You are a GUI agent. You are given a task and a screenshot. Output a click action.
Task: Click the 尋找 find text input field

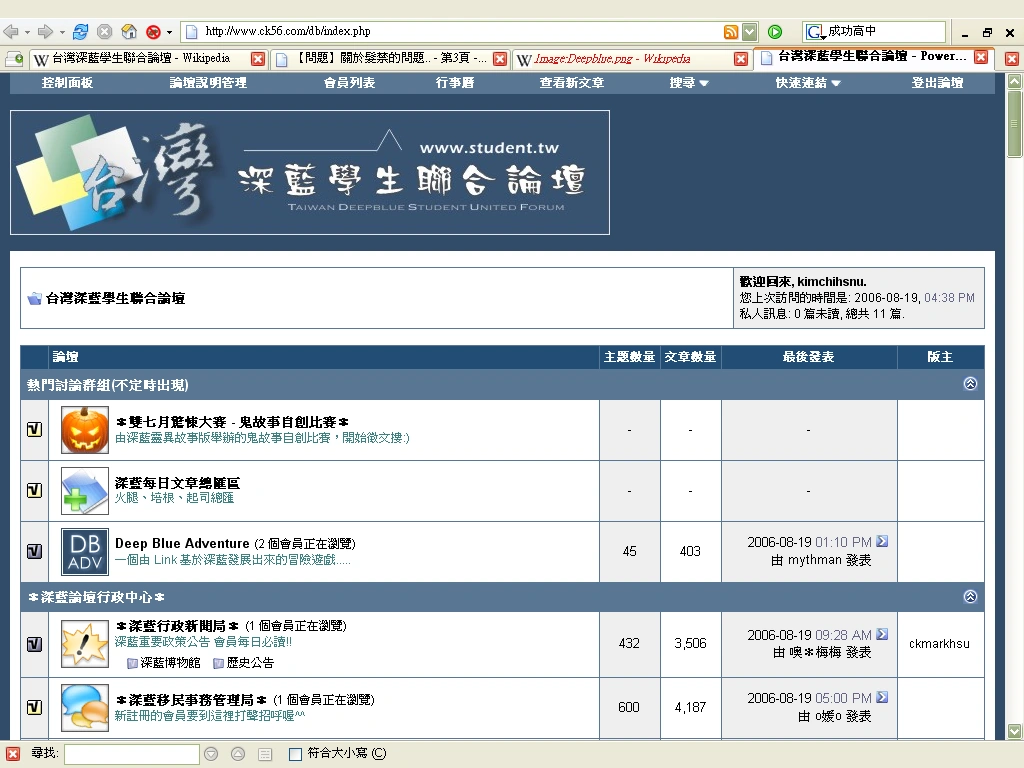(x=131, y=754)
